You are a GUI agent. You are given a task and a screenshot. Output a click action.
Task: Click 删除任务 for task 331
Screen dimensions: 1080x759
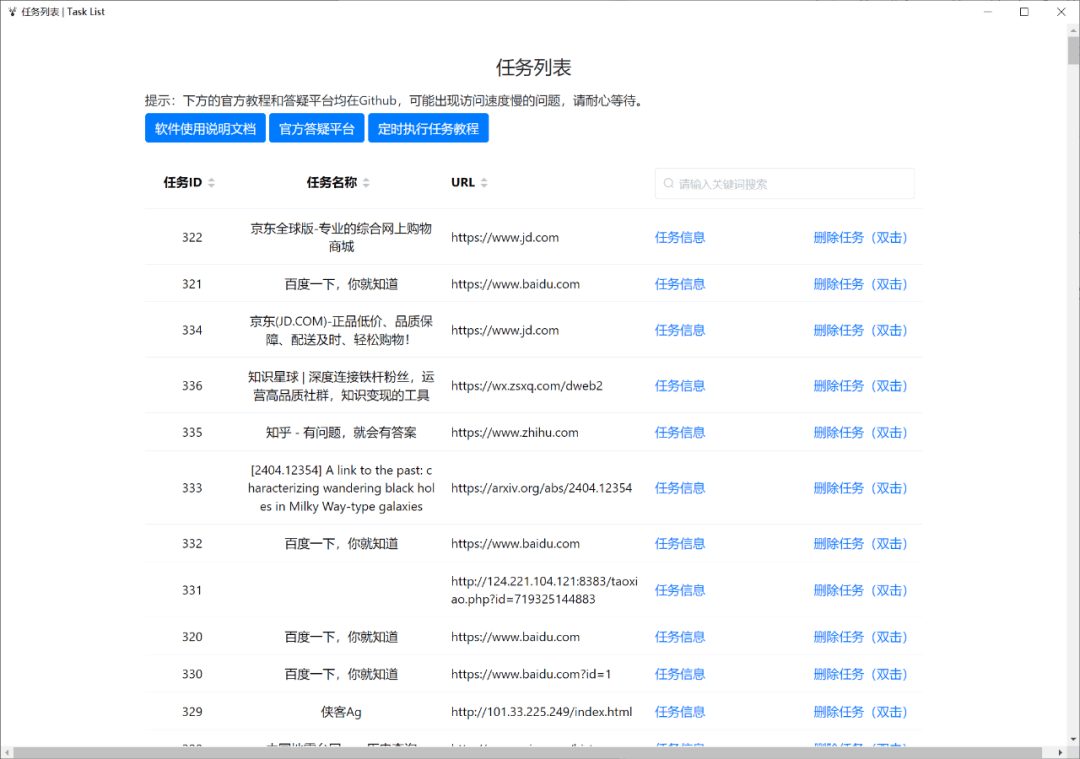point(860,591)
